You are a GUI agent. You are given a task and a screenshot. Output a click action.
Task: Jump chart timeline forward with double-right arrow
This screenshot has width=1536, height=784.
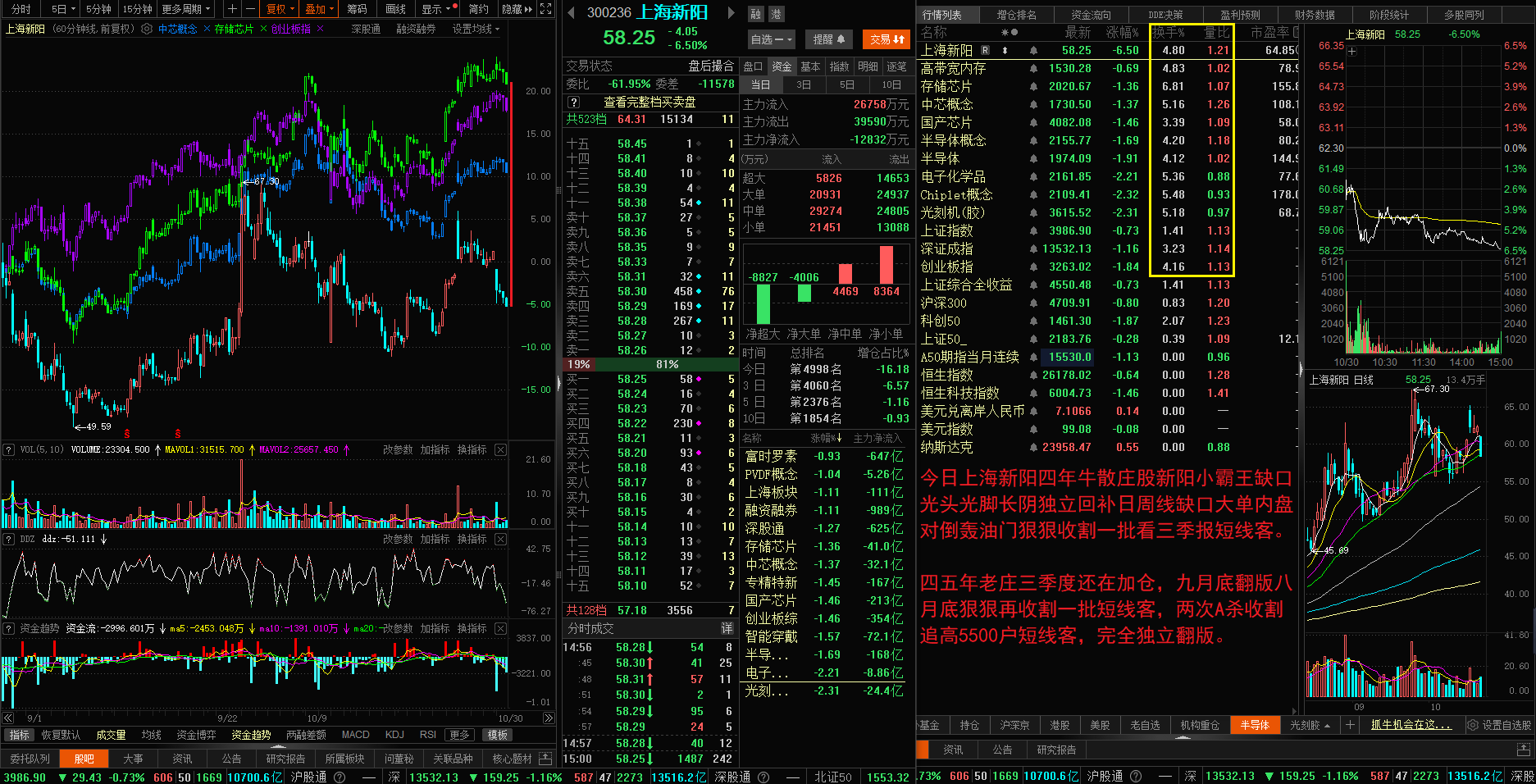549,718
